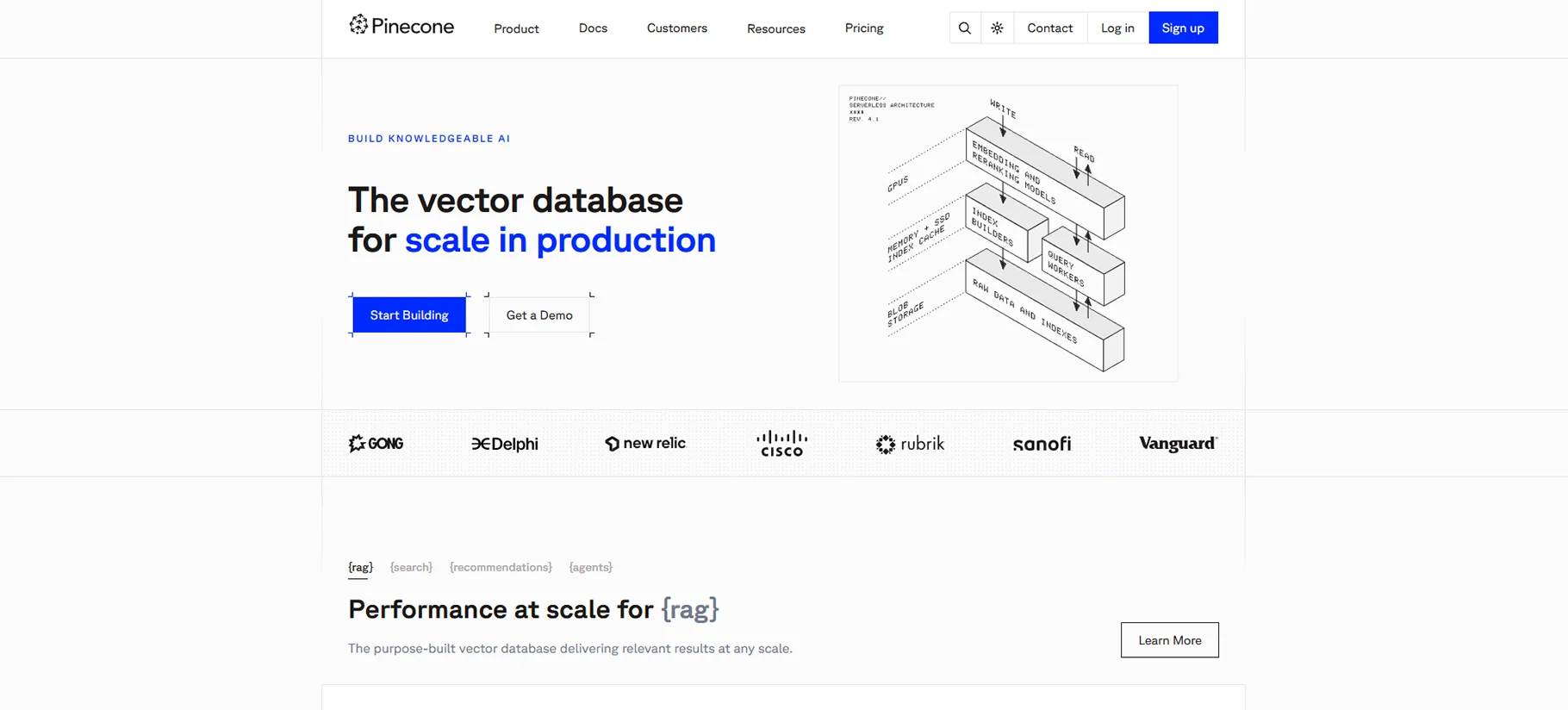Screen dimensions: 1568x710
Task: Click the Contact button in the header
Action: [1049, 28]
